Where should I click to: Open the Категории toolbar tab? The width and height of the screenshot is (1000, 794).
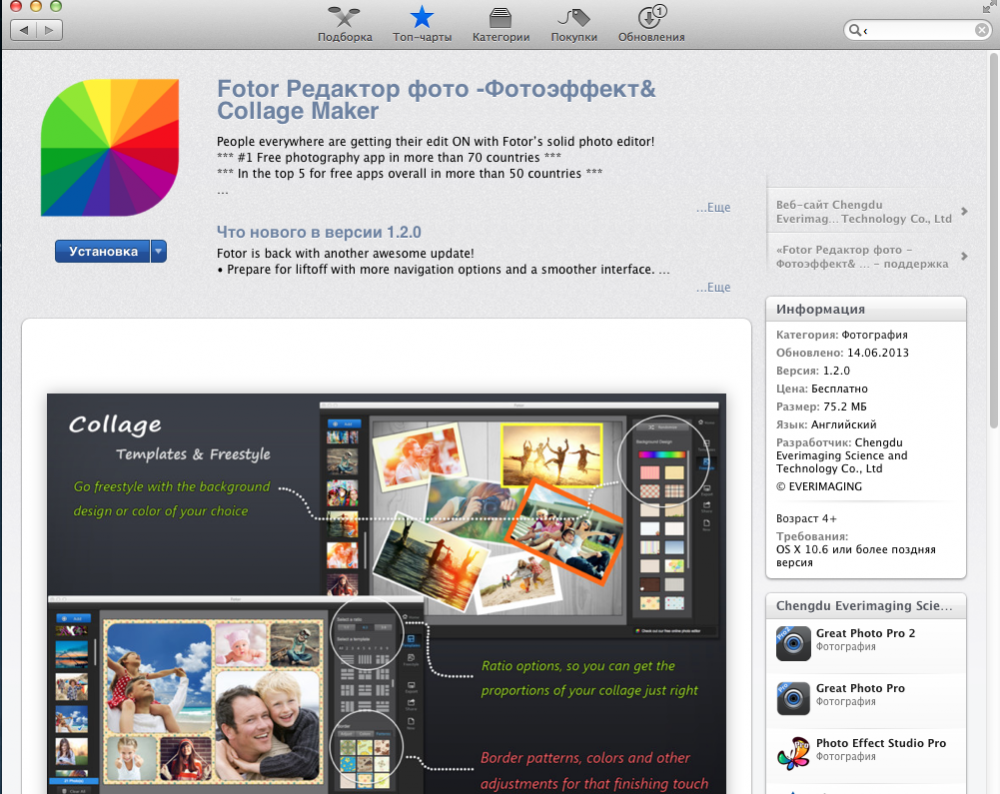pyautogui.click(x=501, y=24)
